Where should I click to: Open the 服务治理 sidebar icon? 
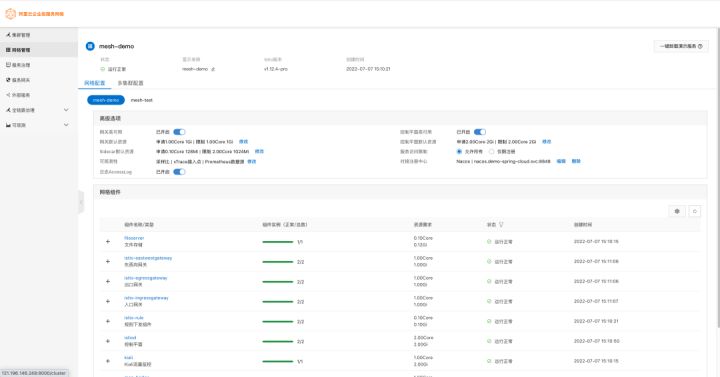point(8,65)
